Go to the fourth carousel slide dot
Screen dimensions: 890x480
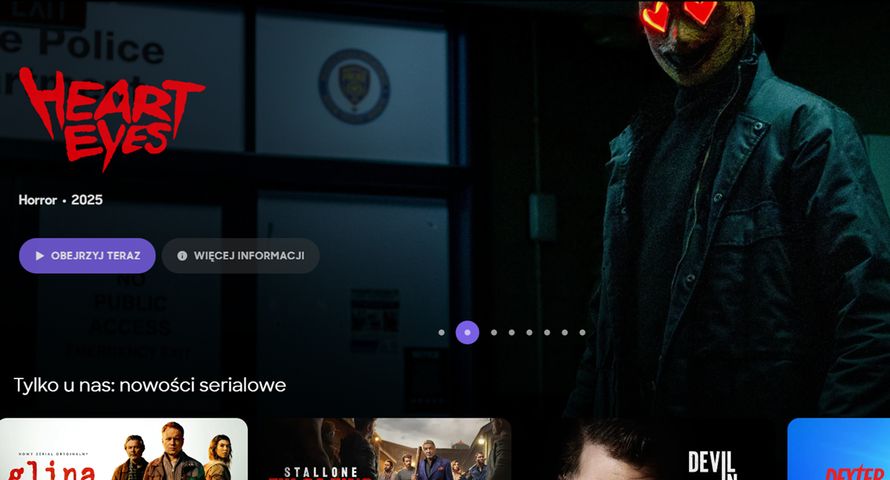(x=511, y=332)
